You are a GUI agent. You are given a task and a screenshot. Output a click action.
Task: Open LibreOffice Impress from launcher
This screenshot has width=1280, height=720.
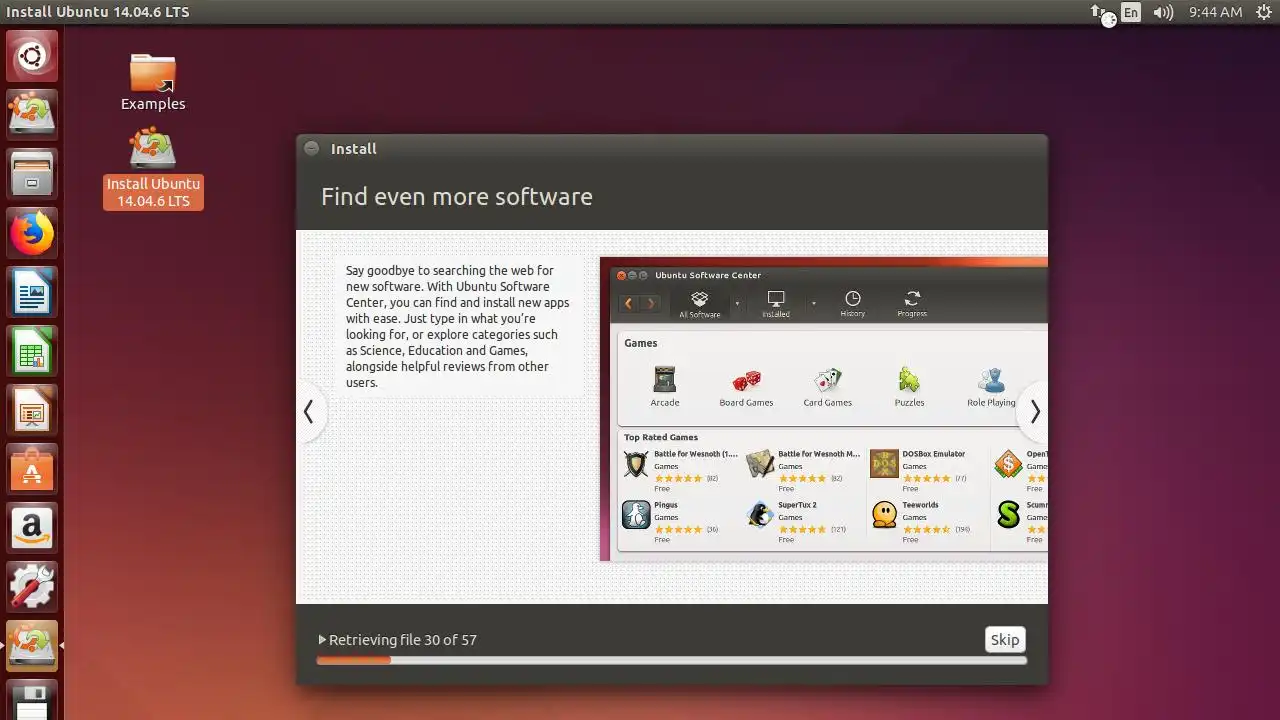click(x=32, y=410)
